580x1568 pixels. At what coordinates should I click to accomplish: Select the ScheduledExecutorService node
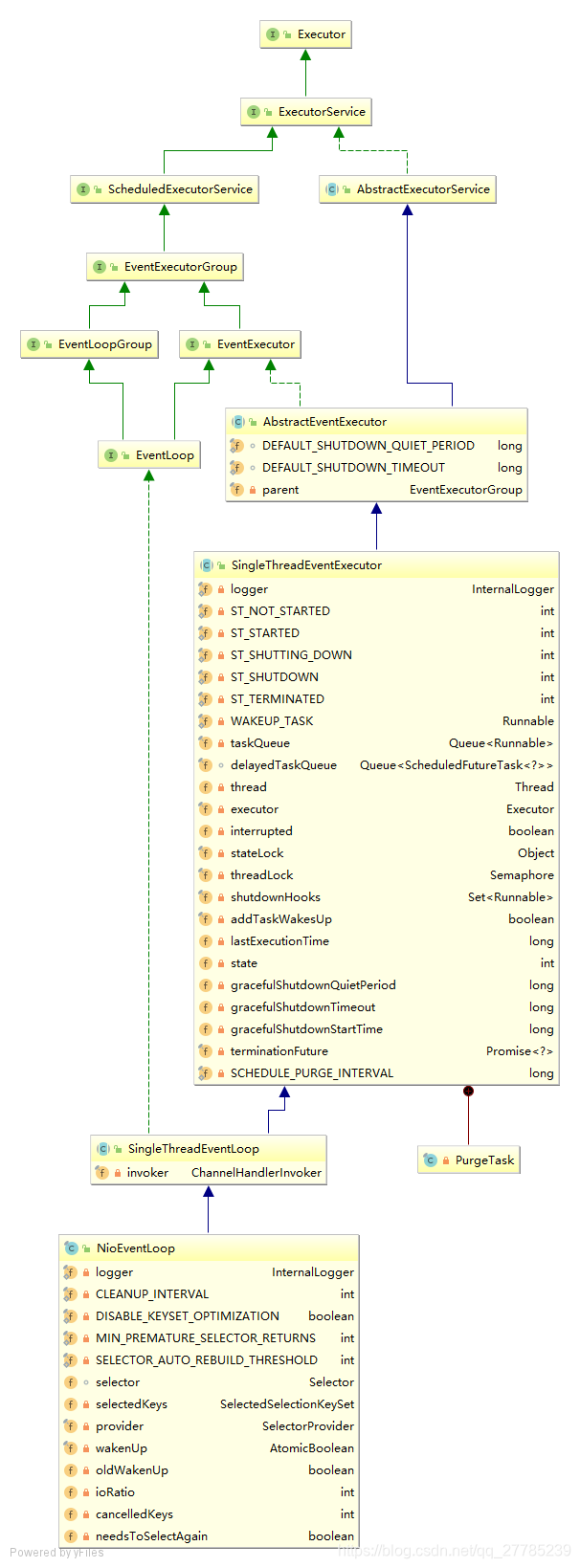click(x=165, y=189)
